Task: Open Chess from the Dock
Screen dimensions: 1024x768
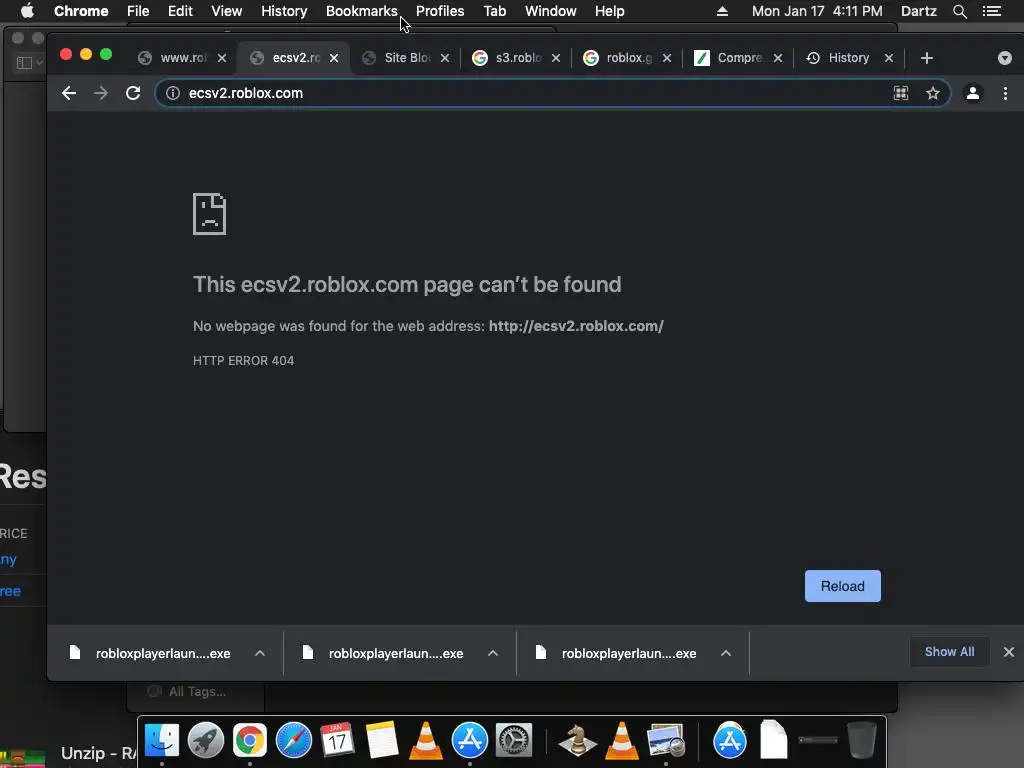Action: click(577, 741)
